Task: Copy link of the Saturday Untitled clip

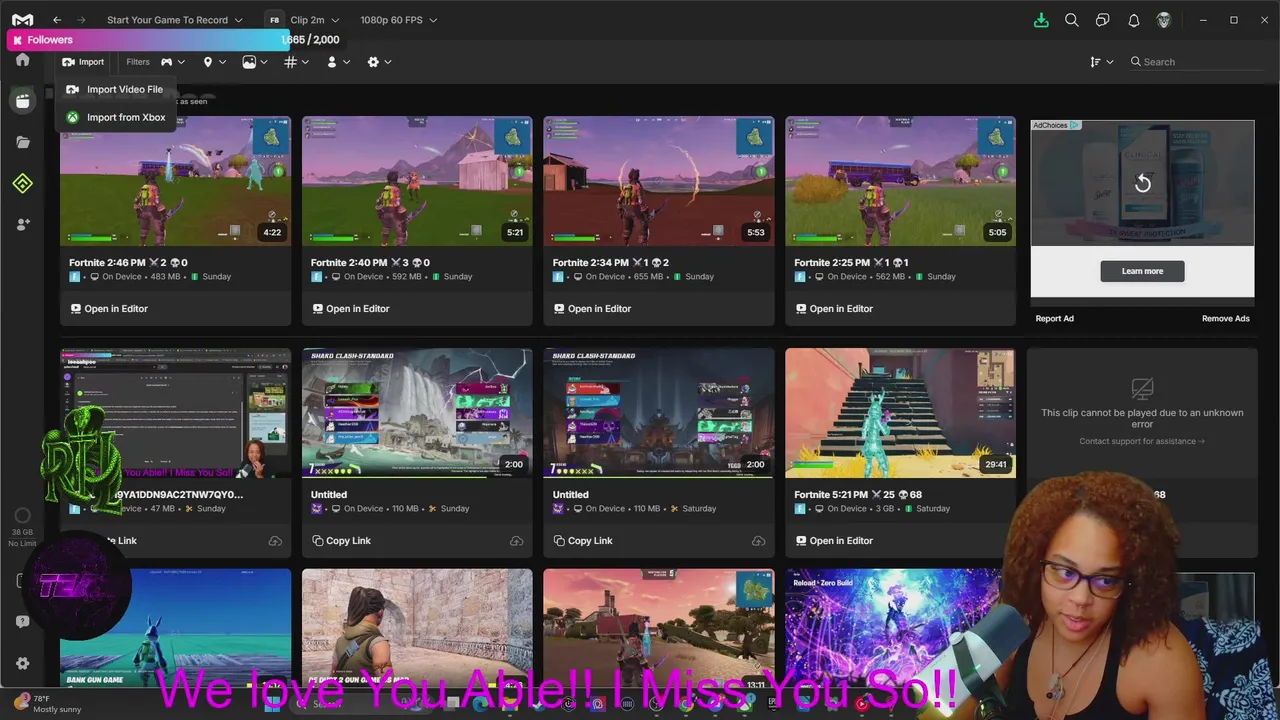Action: click(x=583, y=541)
